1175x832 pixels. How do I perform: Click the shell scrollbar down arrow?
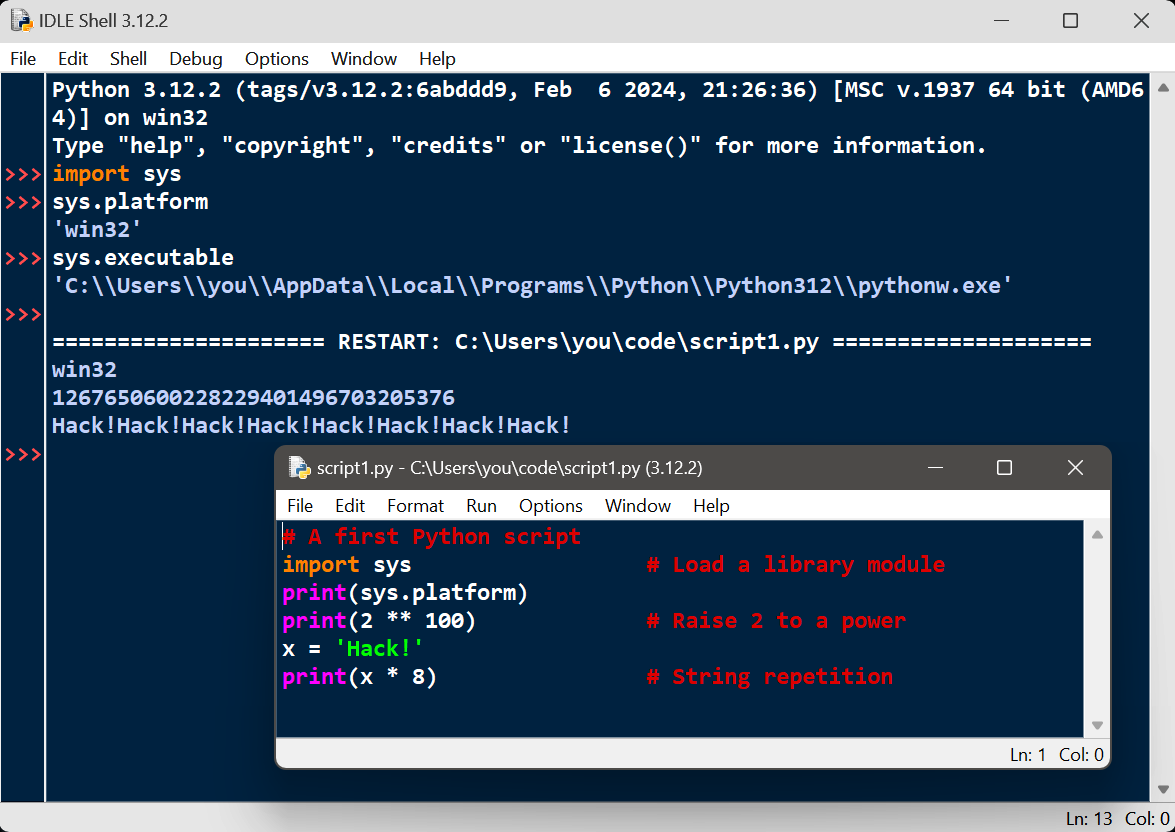pos(1163,790)
